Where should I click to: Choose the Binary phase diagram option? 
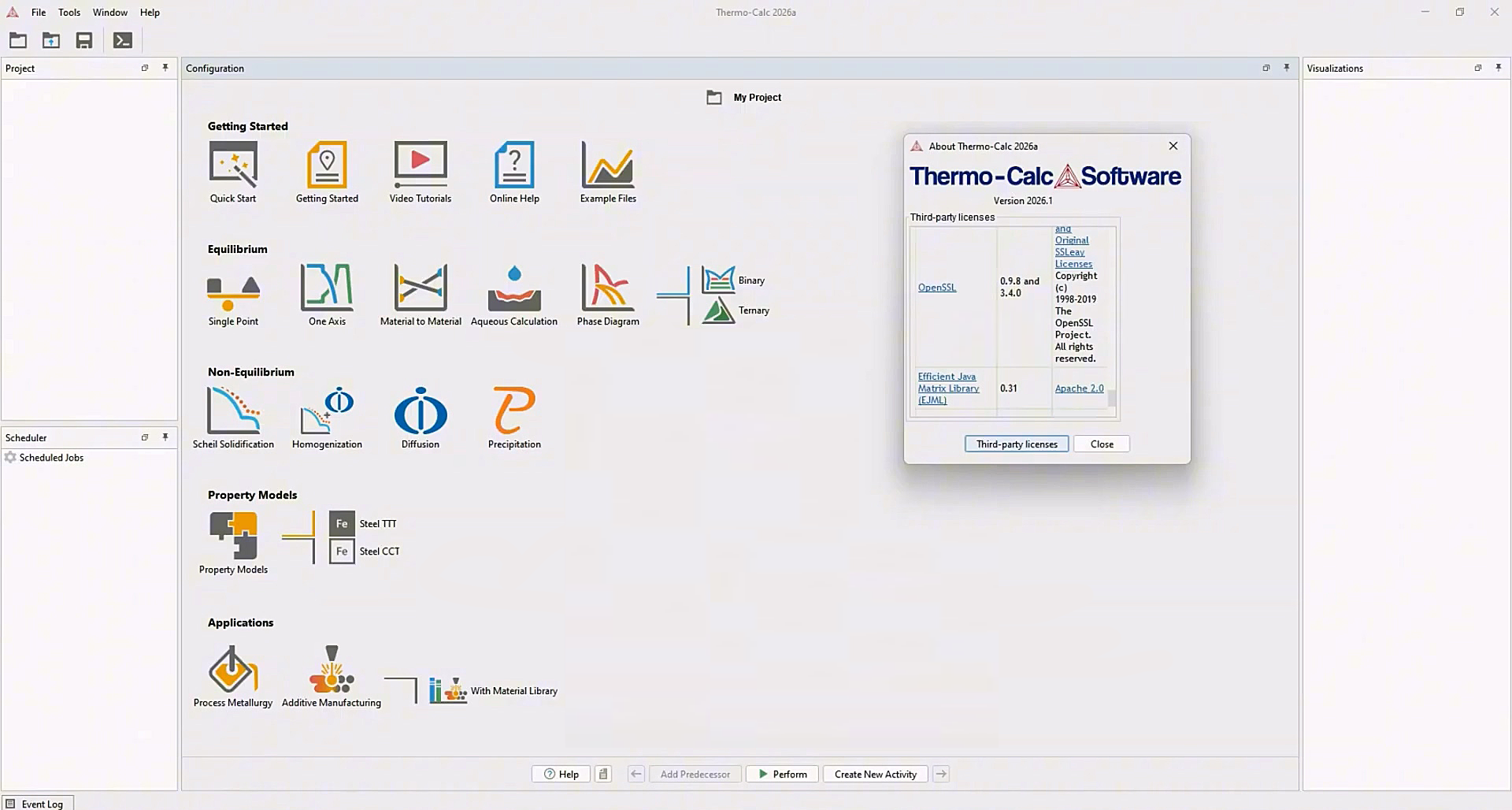pyautogui.click(x=733, y=280)
